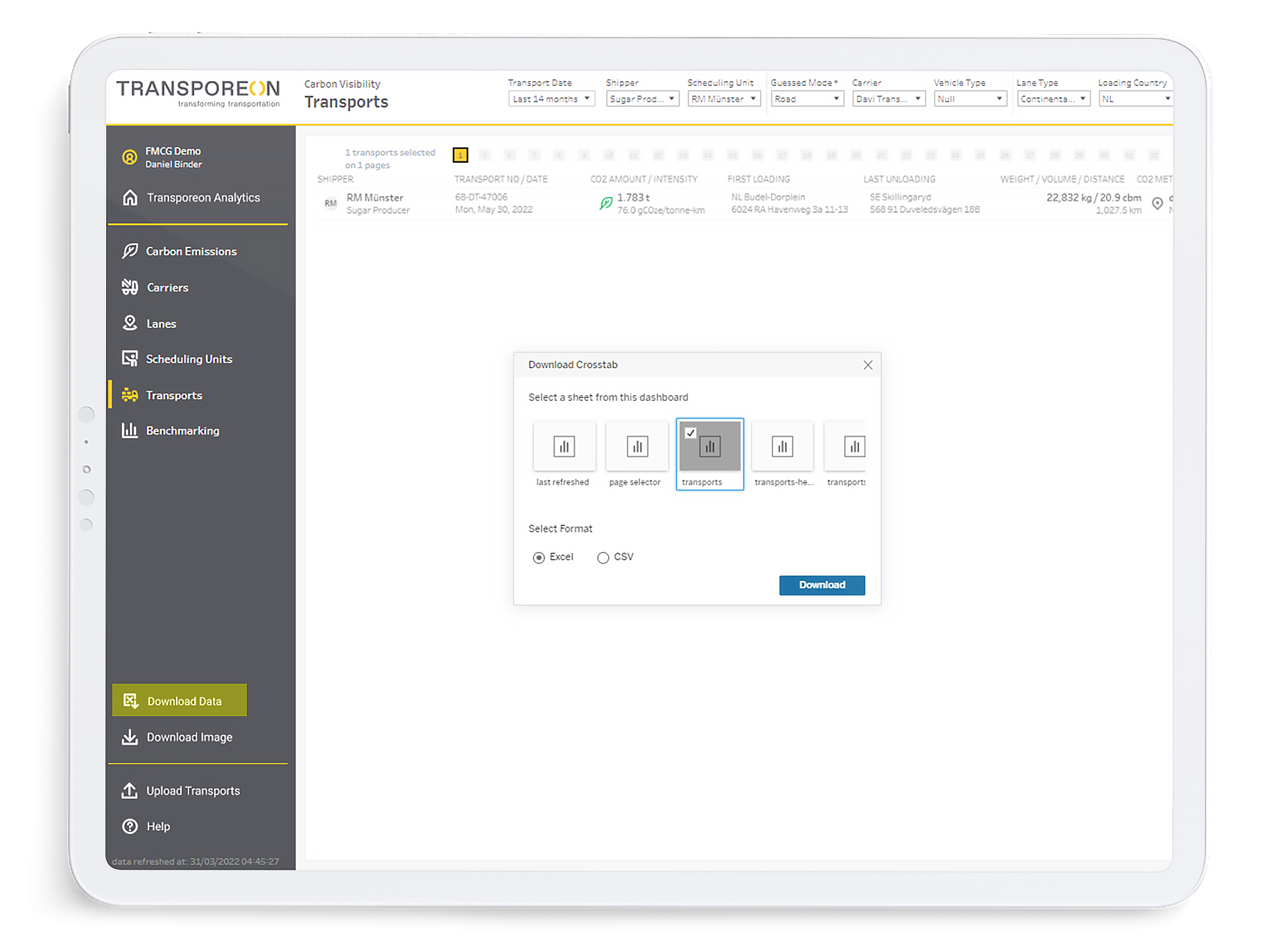Click the Benchmarking bar chart icon
The width and height of the screenshot is (1271, 952).
pos(130,431)
